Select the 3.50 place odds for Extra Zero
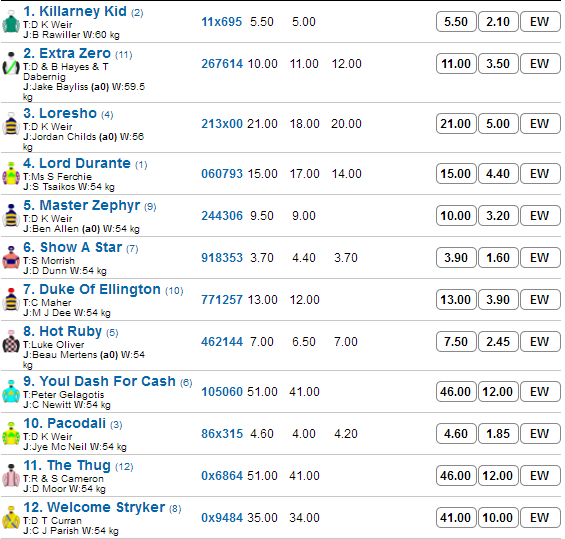Viewport: 565px width, 539px height. tap(498, 64)
